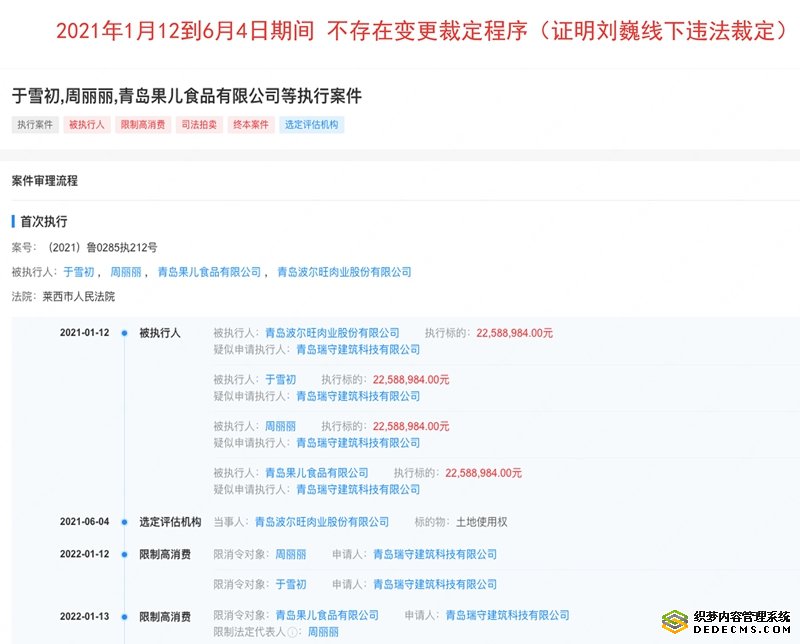Click the page title 于雪初,周丽丽,青岛果儿食品有限公司等执行案件
This screenshot has width=800, height=644.
(x=187, y=96)
